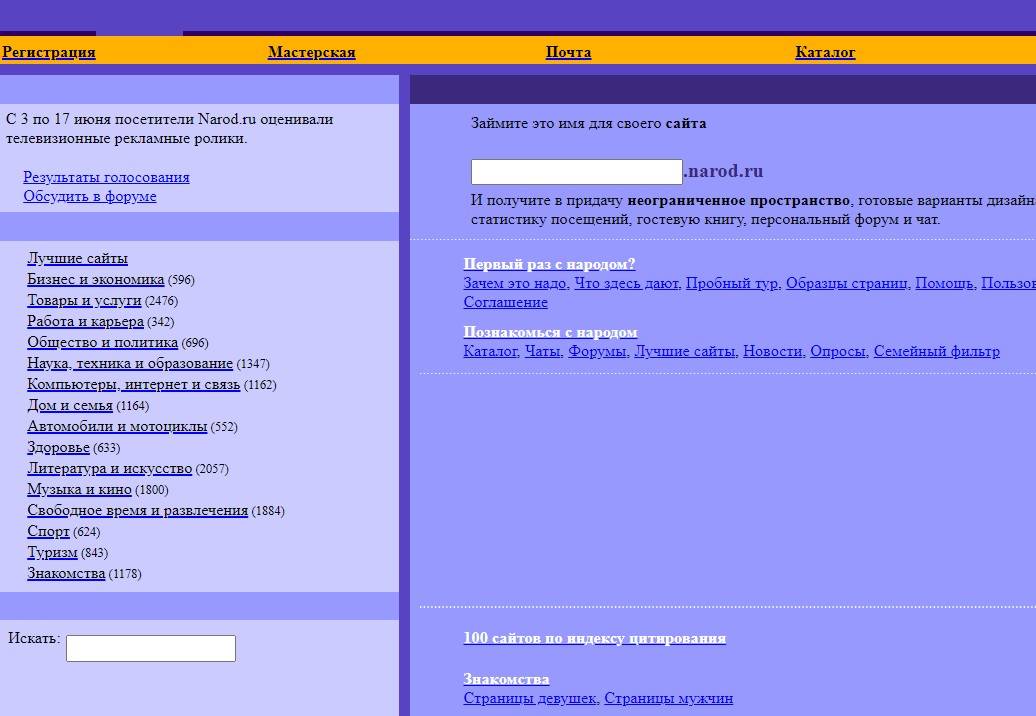Click the Первый раз с народом? heading
The image size is (1036, 716).
[549, 264]
